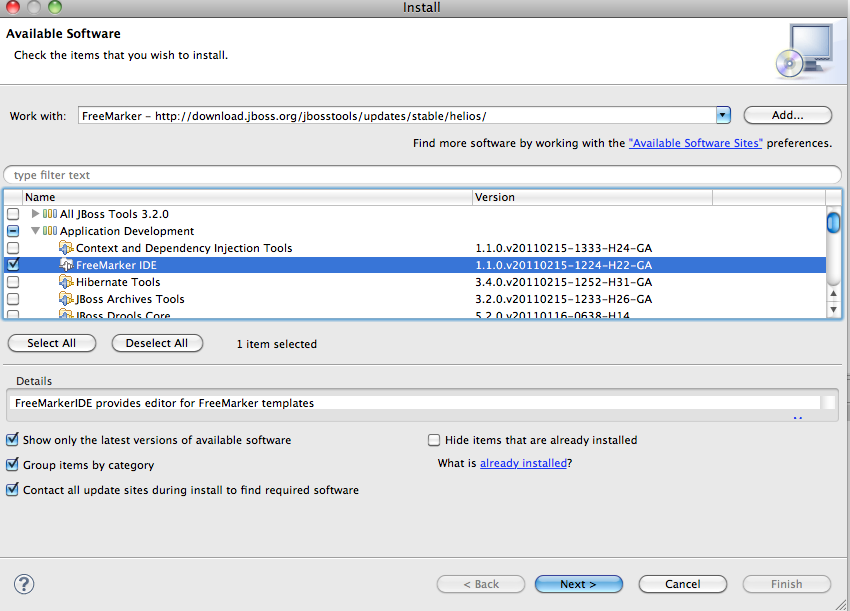Viewport: 850px width, 611px height.
Task: Click the Deselect All button
Action: (x=157, y=343)
